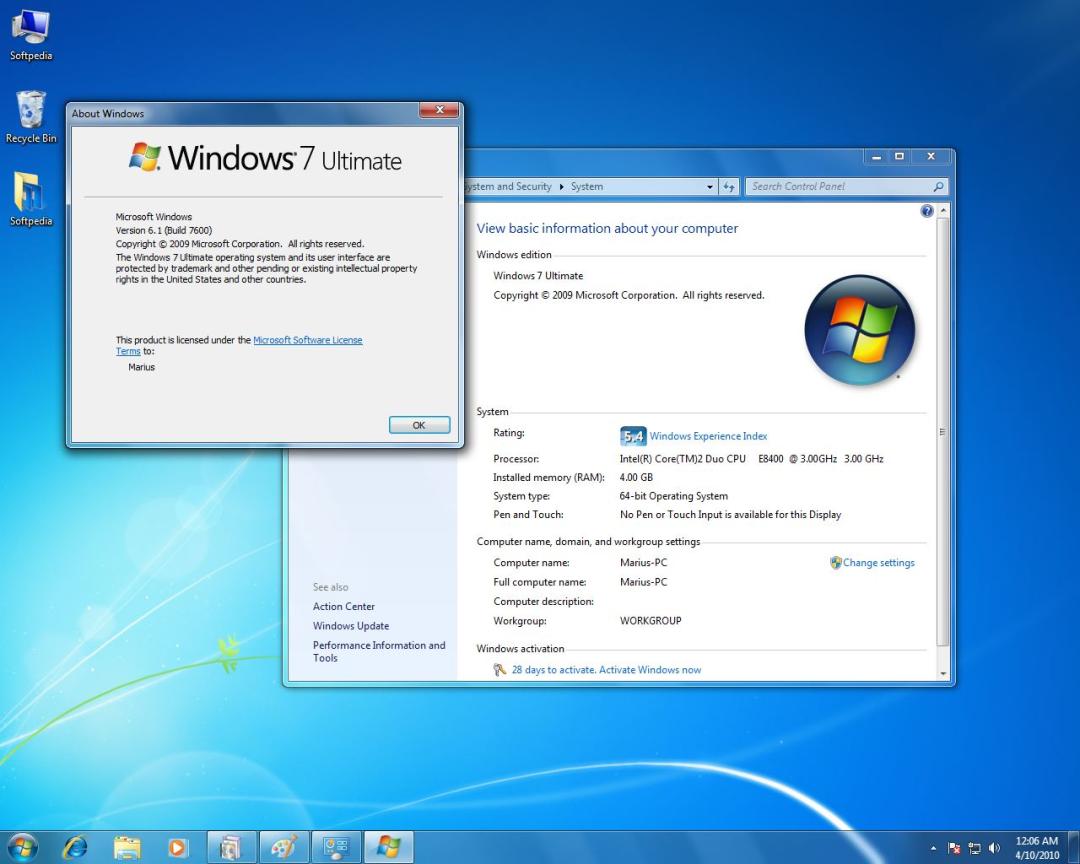
Task: Expand hidden icons in the system tray
Action: (933, 848)
